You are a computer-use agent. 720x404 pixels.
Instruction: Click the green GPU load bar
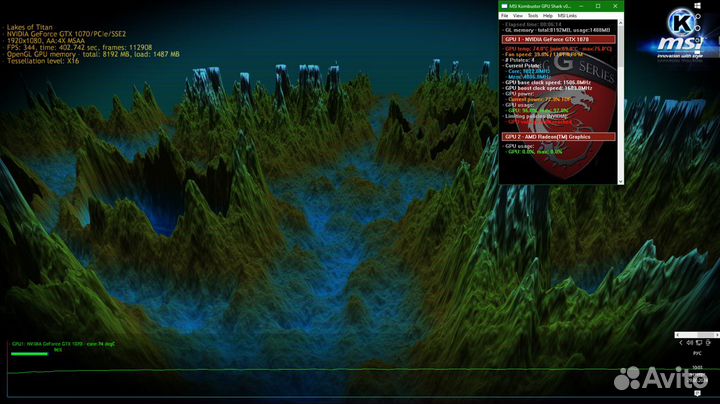point(29,352)
